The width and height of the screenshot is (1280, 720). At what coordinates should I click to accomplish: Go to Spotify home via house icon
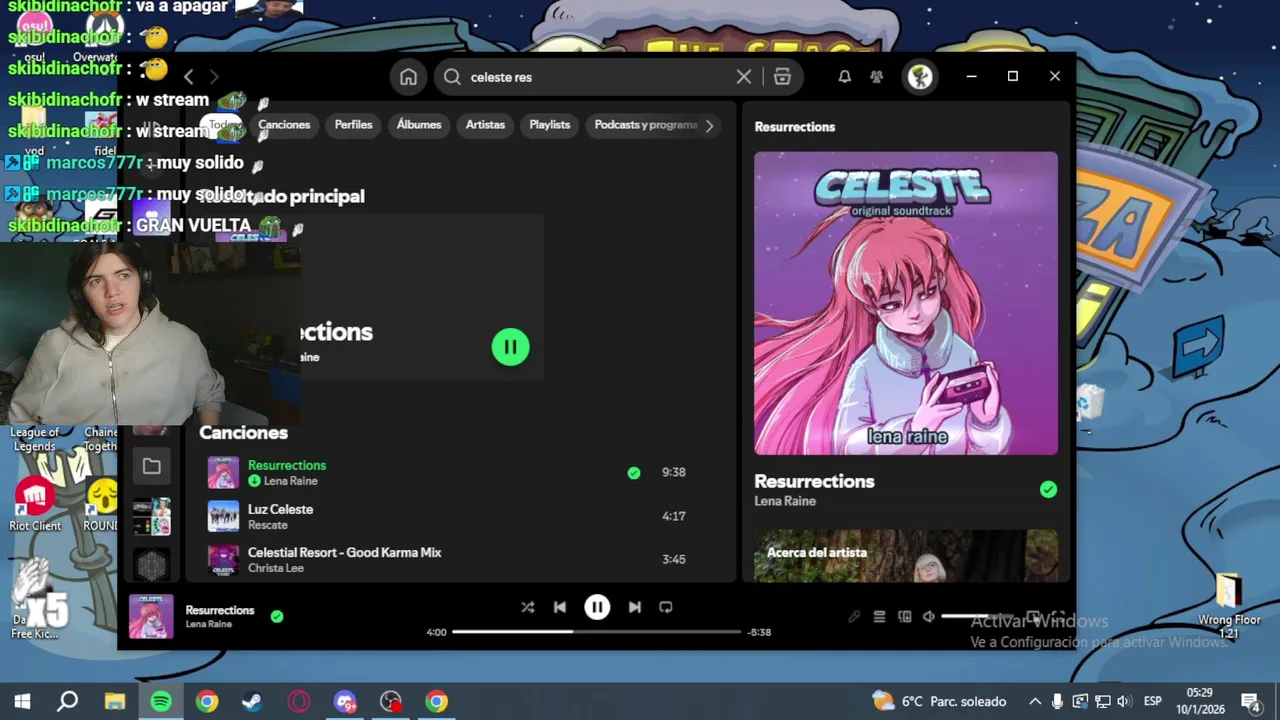pos(408,77)
